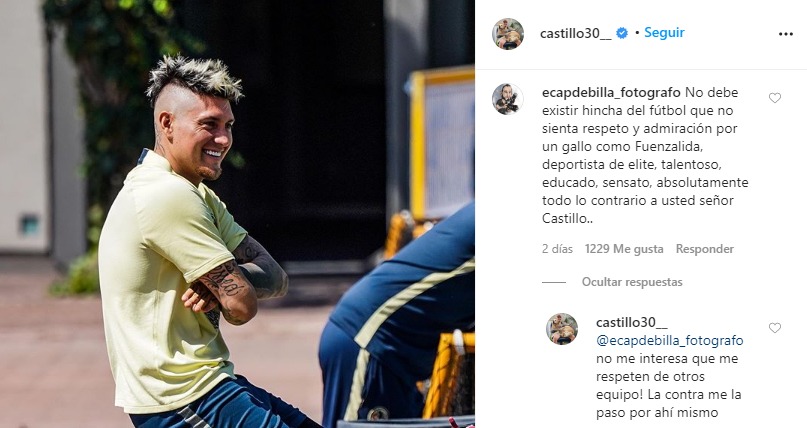Collapse replies via Ocultar respuestas
The image size is (807, 428).
click(x=632, y=282)
